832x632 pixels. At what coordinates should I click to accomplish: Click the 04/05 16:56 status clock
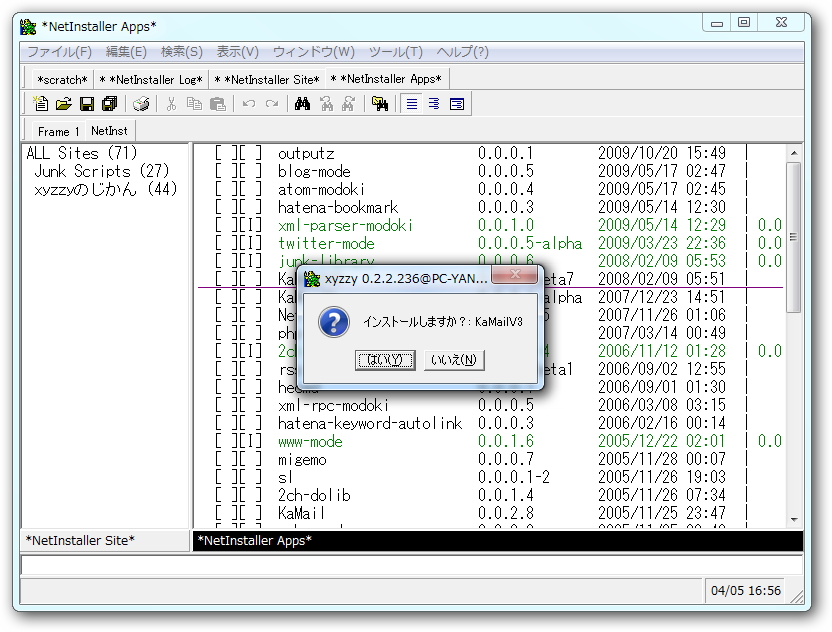[x=746, y=591]
